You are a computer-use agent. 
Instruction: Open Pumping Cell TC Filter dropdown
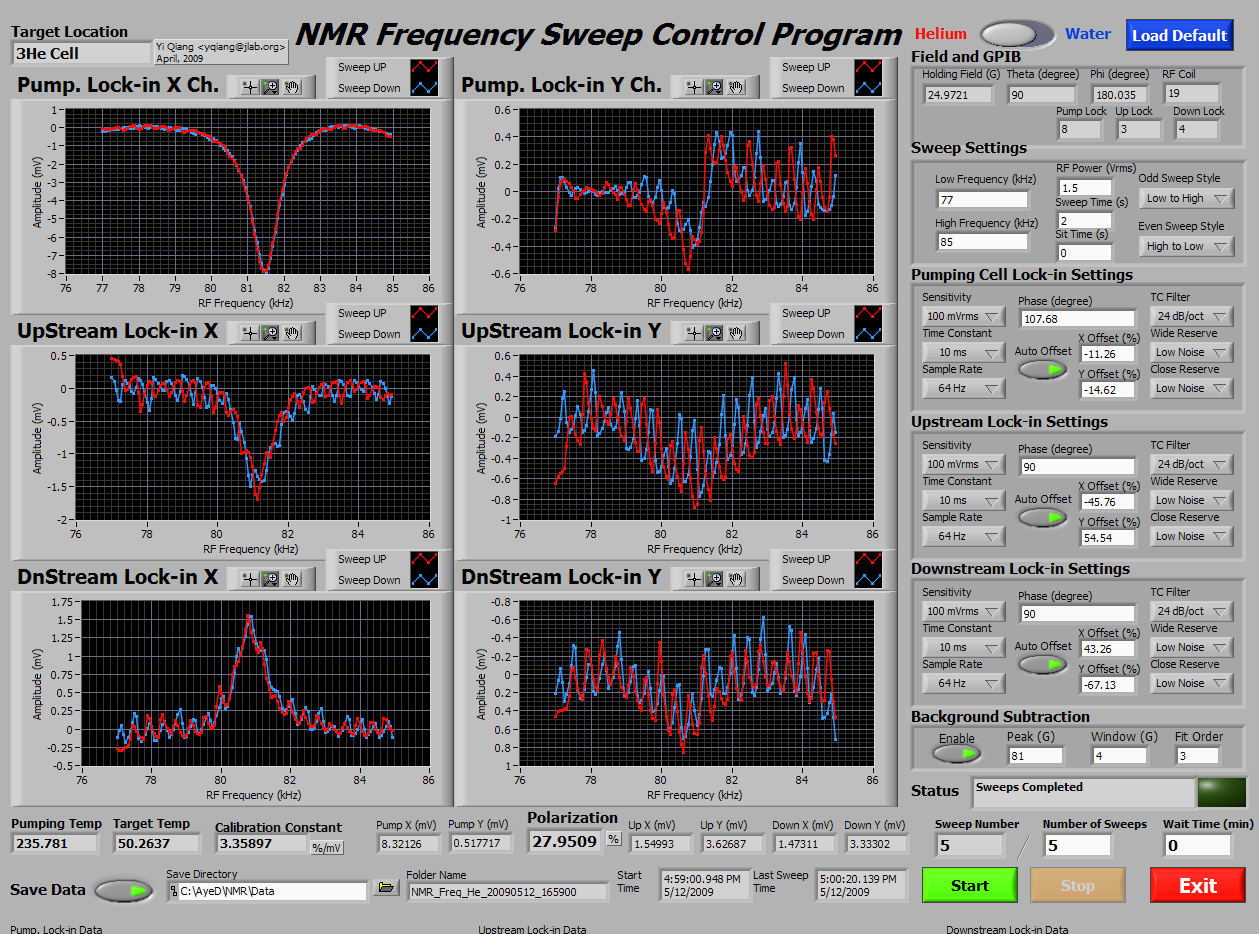pos(1192,316)
